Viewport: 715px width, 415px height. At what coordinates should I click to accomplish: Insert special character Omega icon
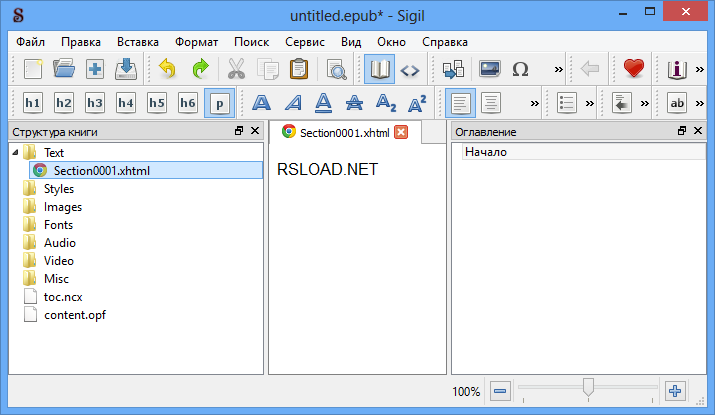[520, 69]
